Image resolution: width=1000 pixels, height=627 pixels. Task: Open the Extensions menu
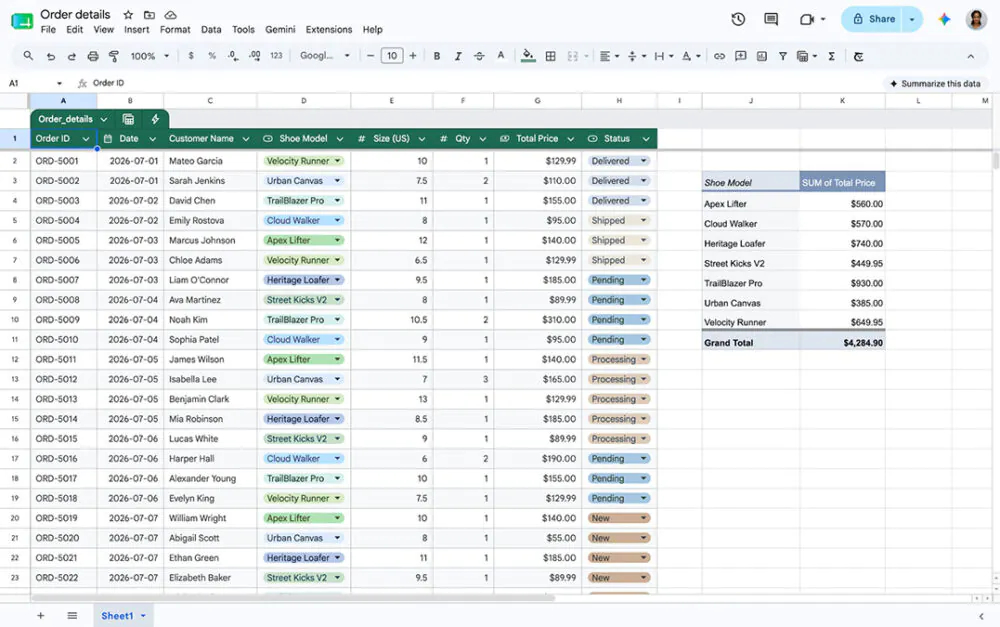coord(328,29)
